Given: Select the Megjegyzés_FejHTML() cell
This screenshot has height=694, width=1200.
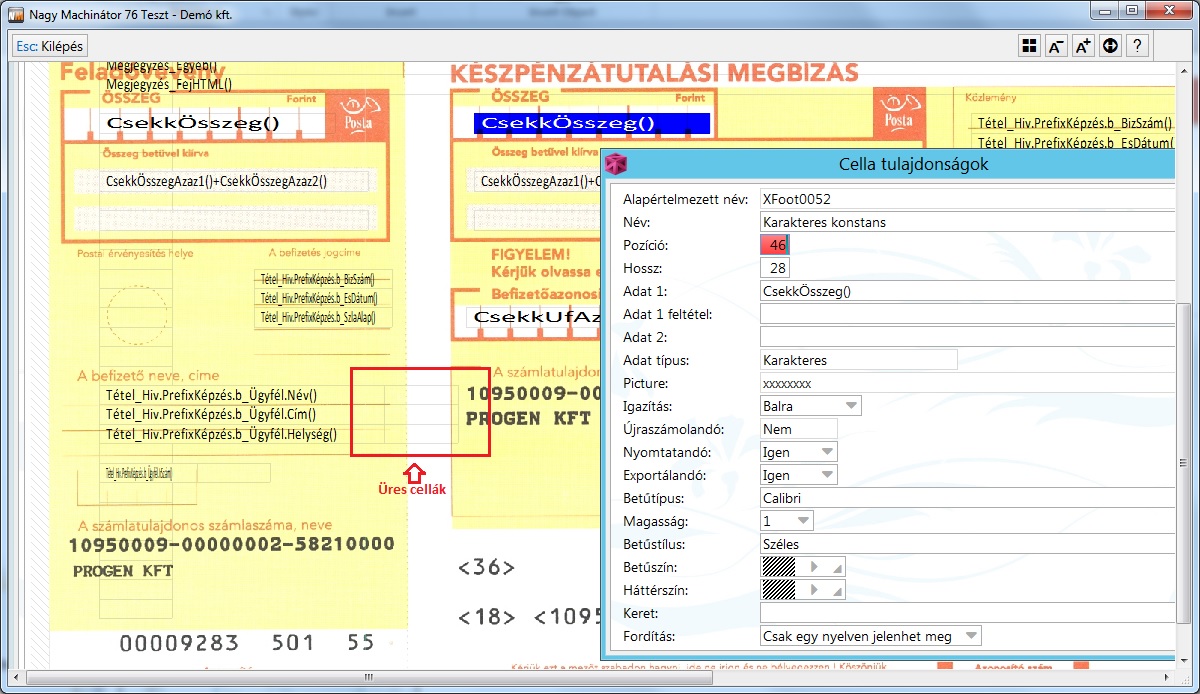Looking at the screenshot, I should pos(169,85).
